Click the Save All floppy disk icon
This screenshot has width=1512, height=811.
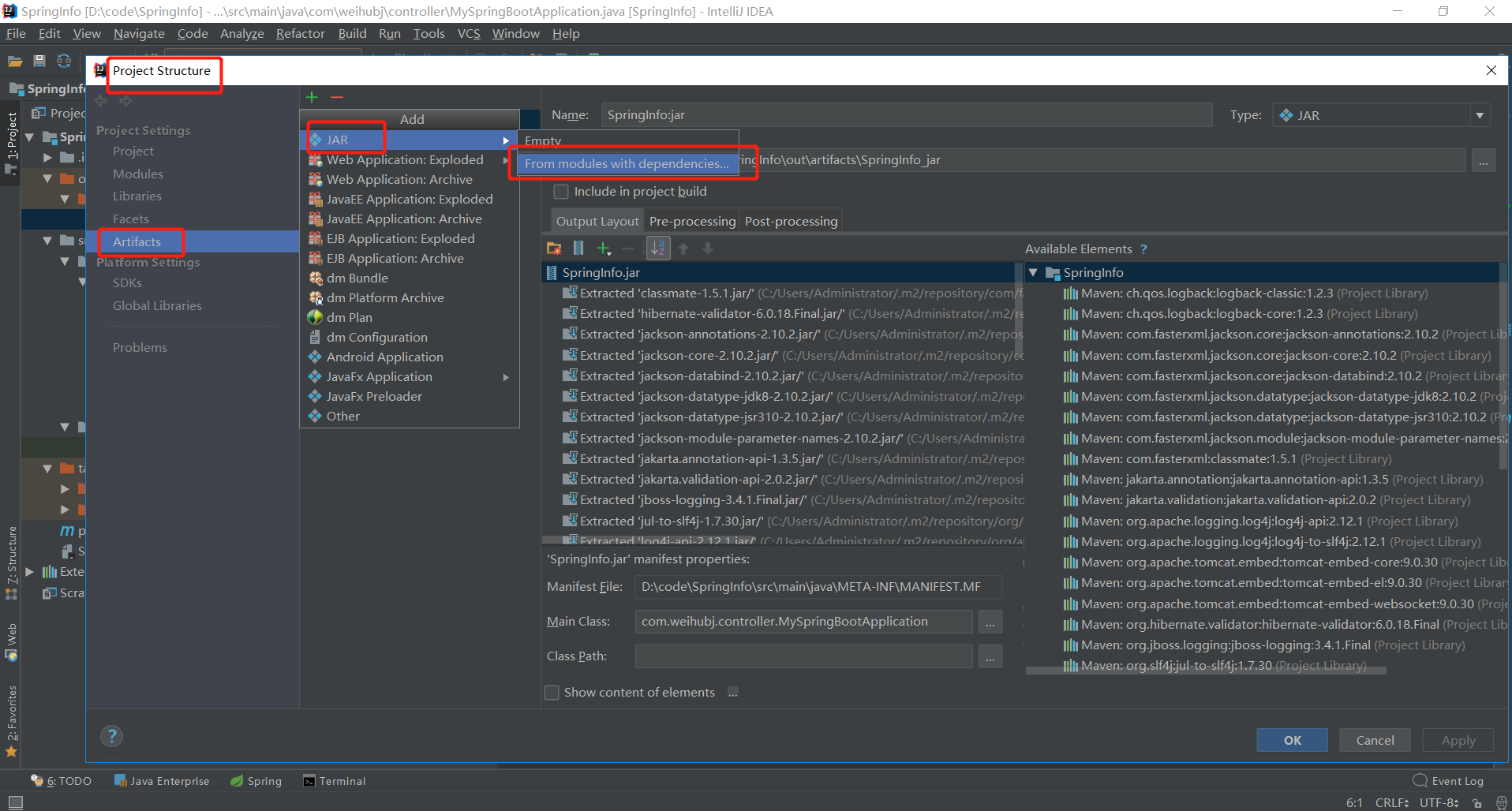pos(39,61)
